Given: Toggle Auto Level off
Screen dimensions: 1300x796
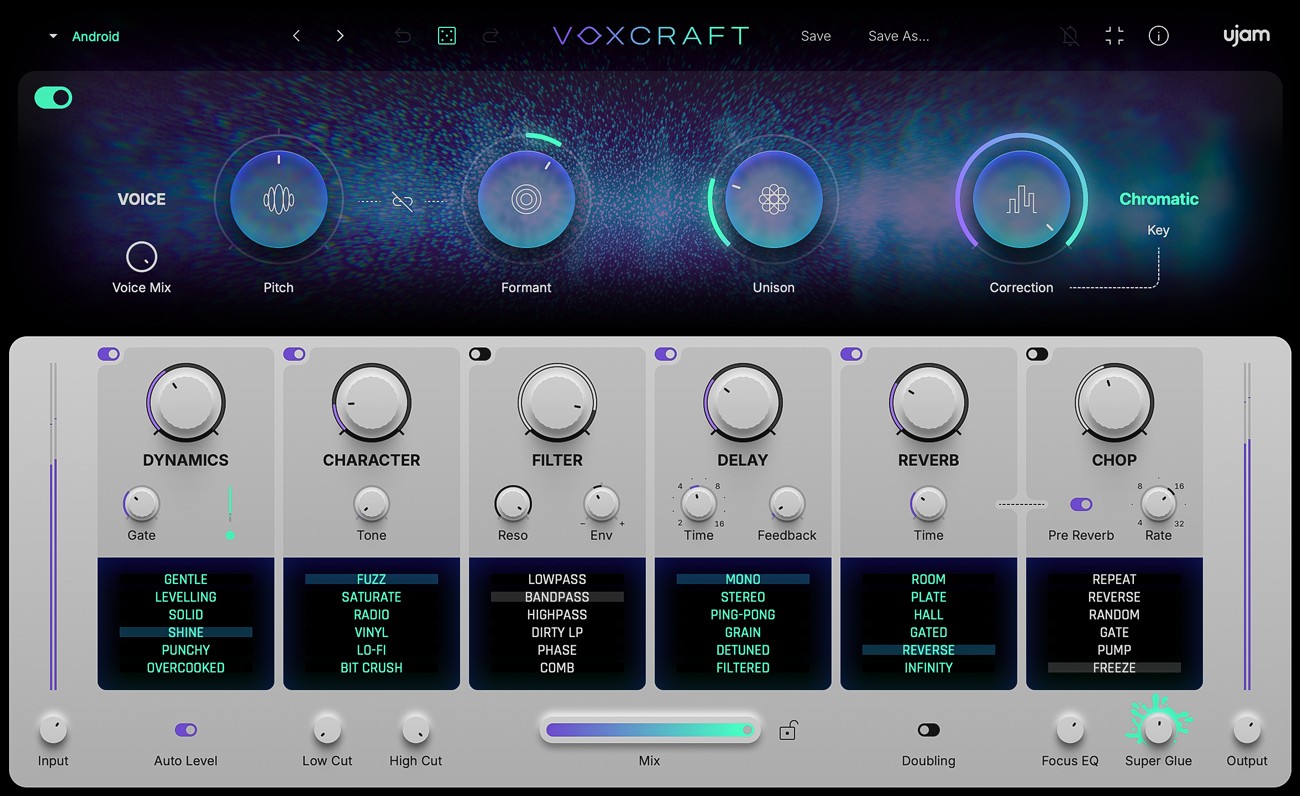Looking at the screenshot, I should (185, 730).
